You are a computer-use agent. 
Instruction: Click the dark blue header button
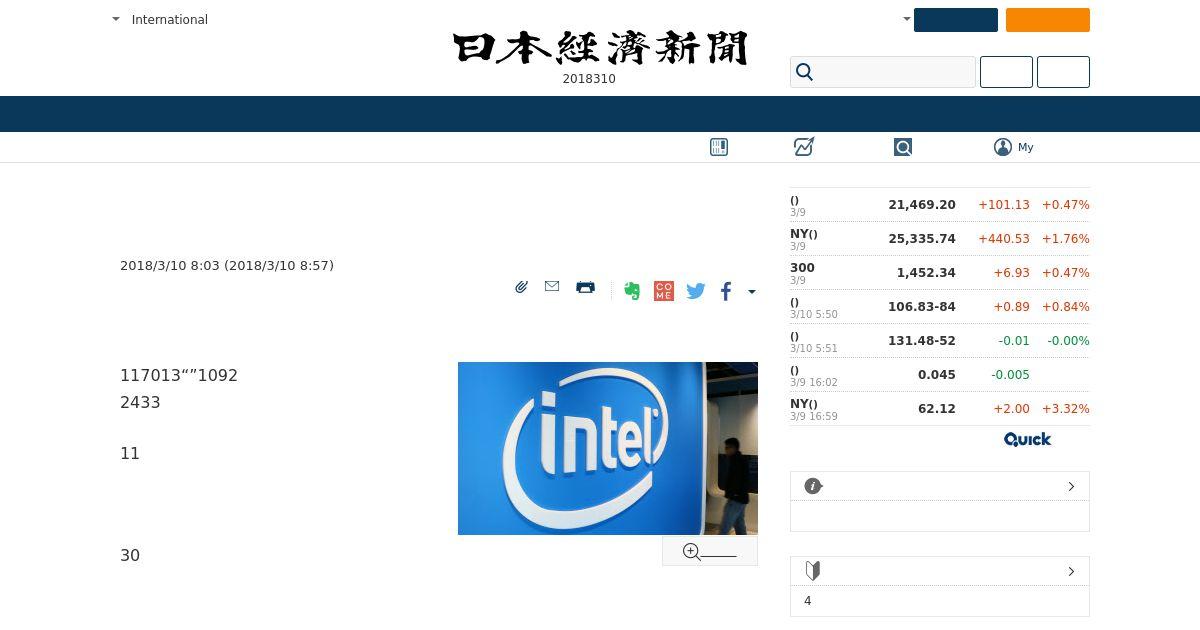956,20
